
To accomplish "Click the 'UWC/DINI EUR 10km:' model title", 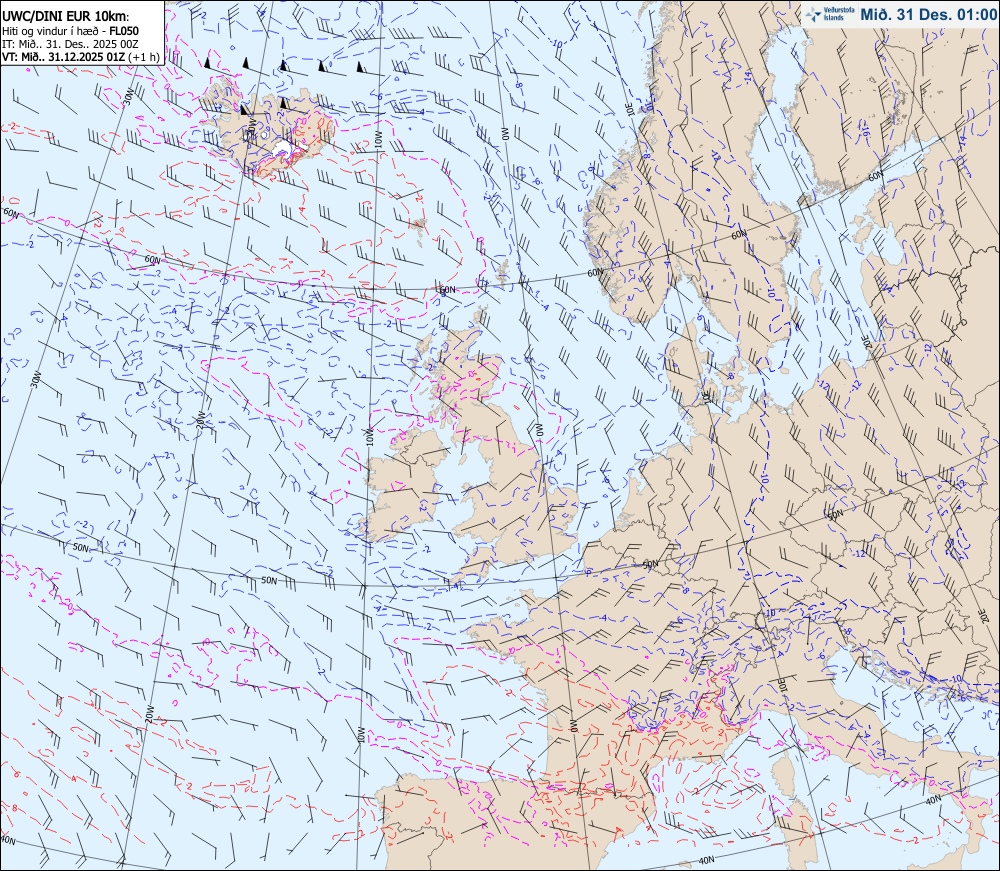I will (x=66, y=17).
